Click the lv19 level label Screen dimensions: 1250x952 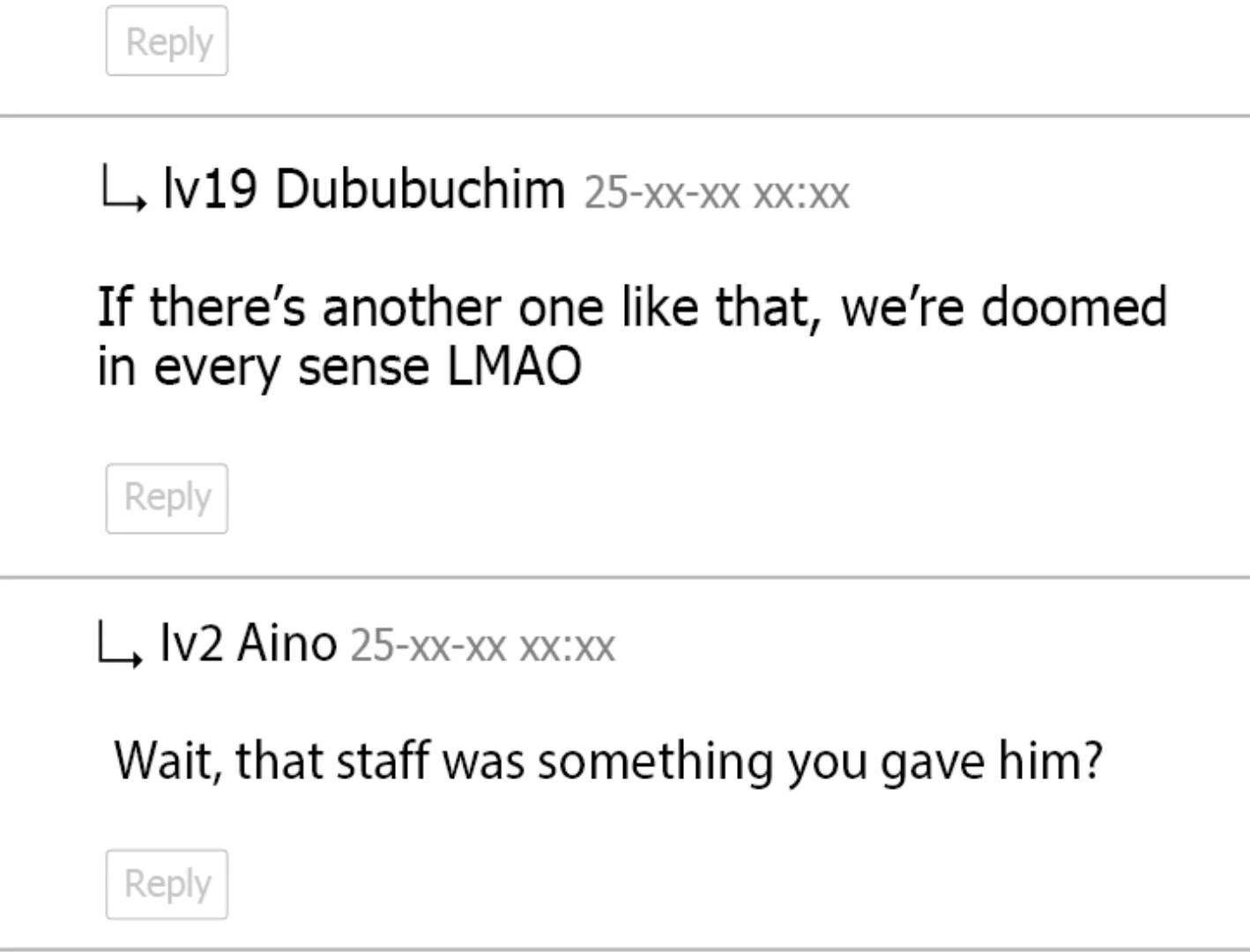pos(211,189)
